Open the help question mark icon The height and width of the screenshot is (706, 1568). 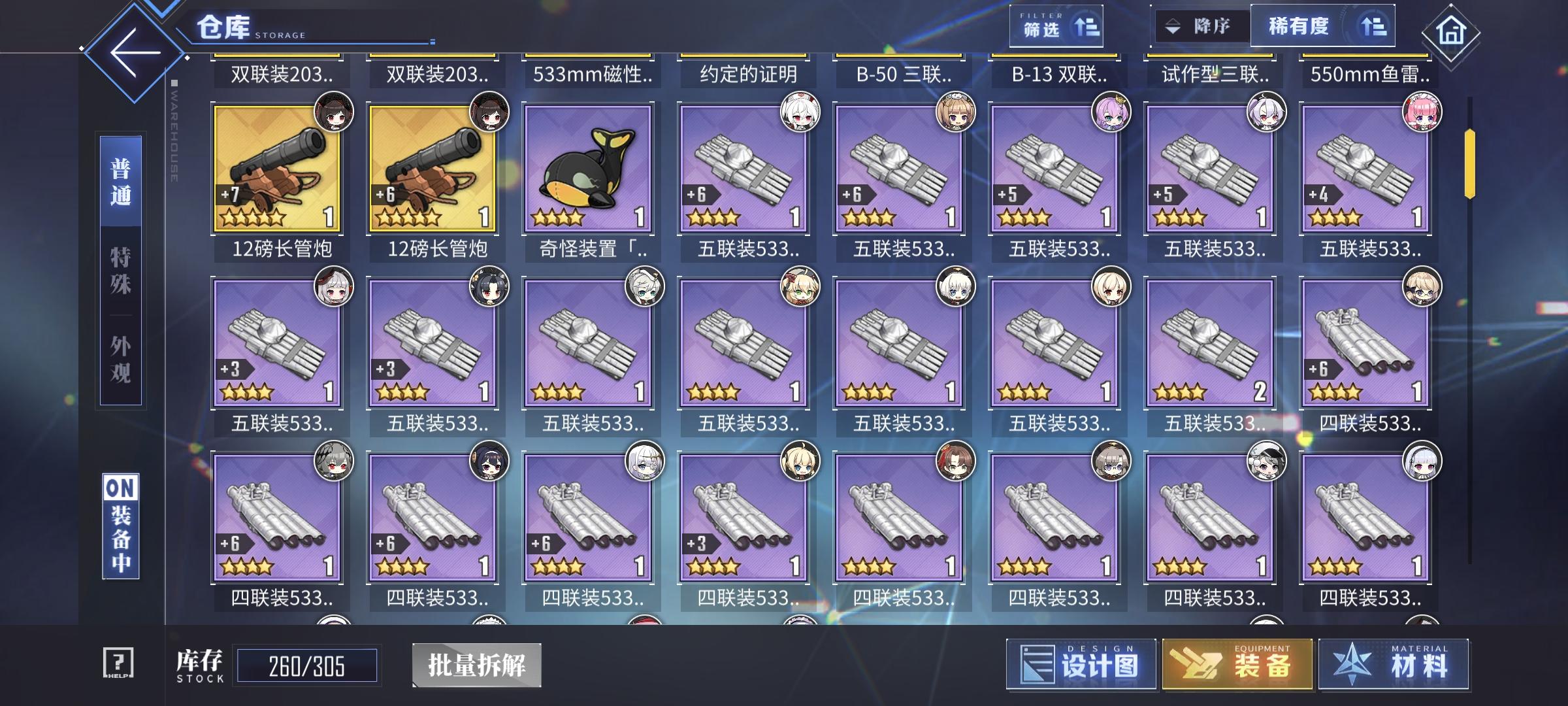coord(119,663)
